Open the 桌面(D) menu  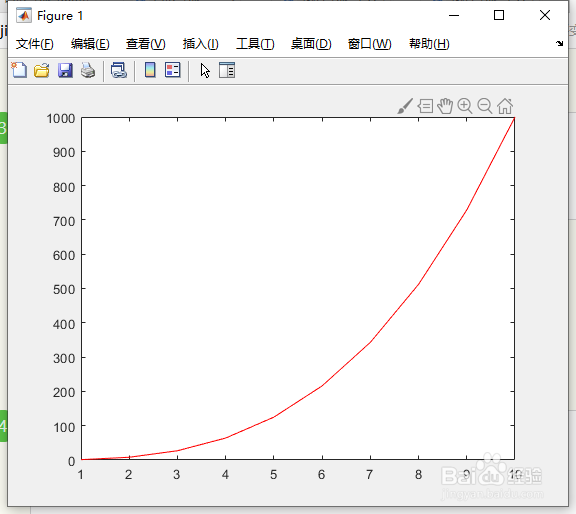[311, 44]
